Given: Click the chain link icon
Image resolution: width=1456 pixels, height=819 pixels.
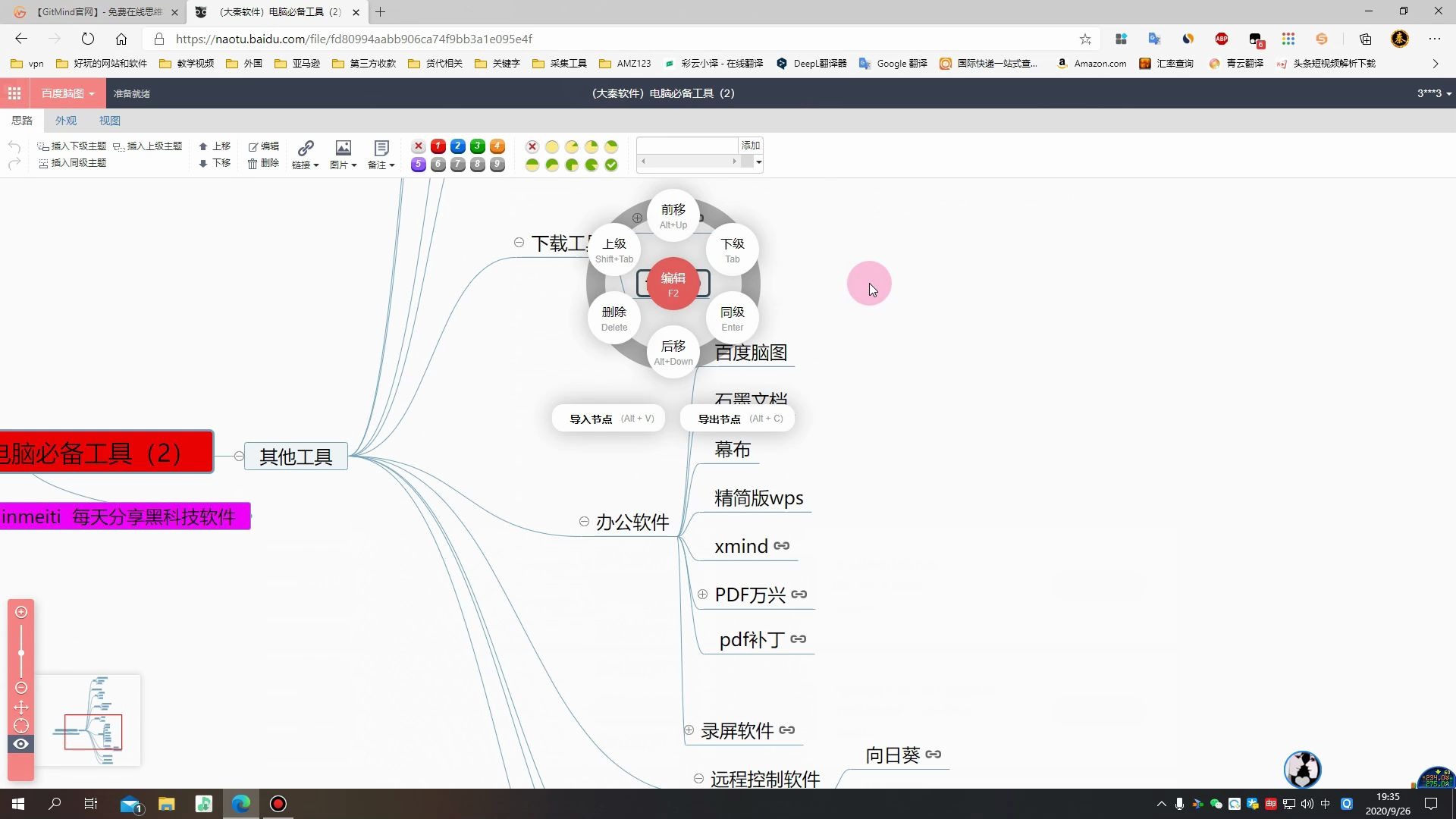Looking at the screenshot, I should [306, 148].
